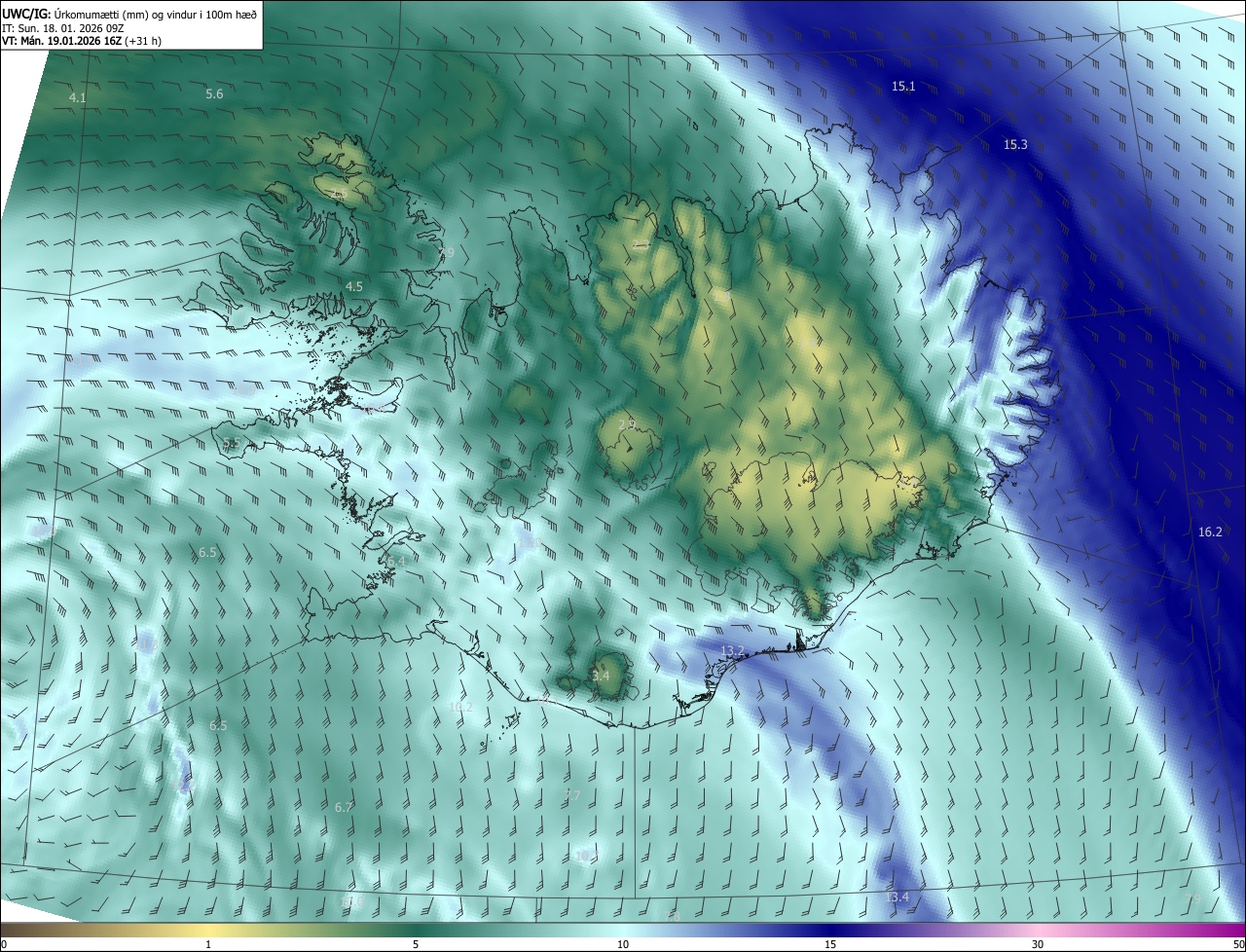Click the "UWC/IG:" bold heading label

(x=27, y=13)
